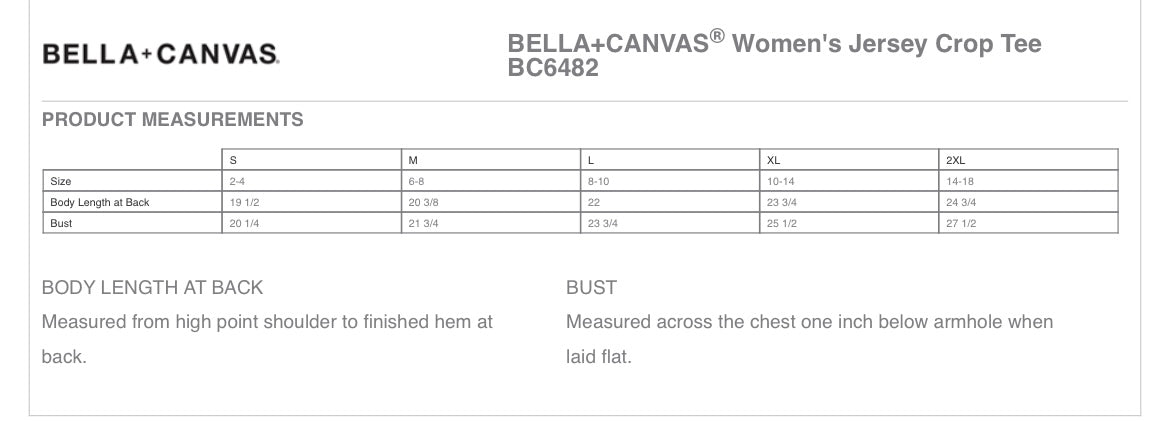The width and height of the screenshot is (1170, 421).
Task: Select the Bust row label
Action: tap(132, 223)
